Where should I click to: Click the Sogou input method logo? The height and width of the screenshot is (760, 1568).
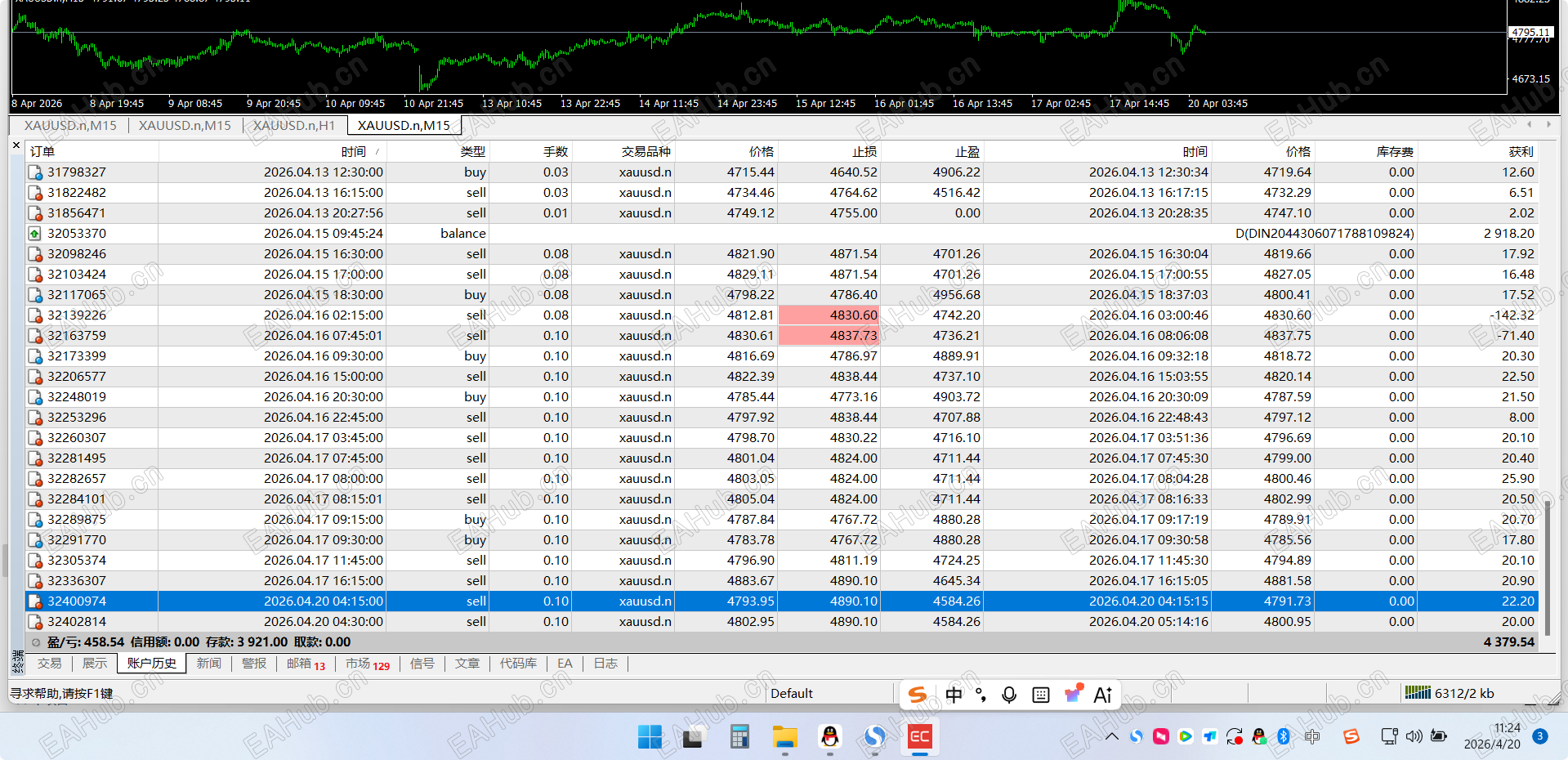[x=918, y=695]
